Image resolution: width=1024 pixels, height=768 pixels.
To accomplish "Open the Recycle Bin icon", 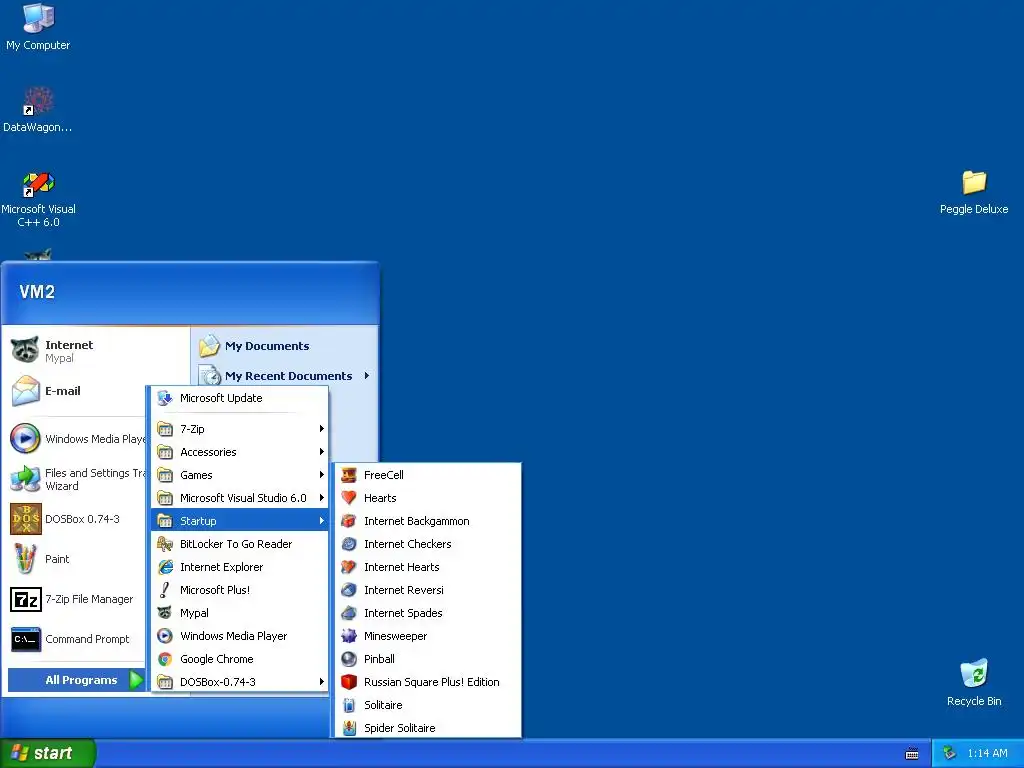I will pyautogui.click(x=974, y=673).
